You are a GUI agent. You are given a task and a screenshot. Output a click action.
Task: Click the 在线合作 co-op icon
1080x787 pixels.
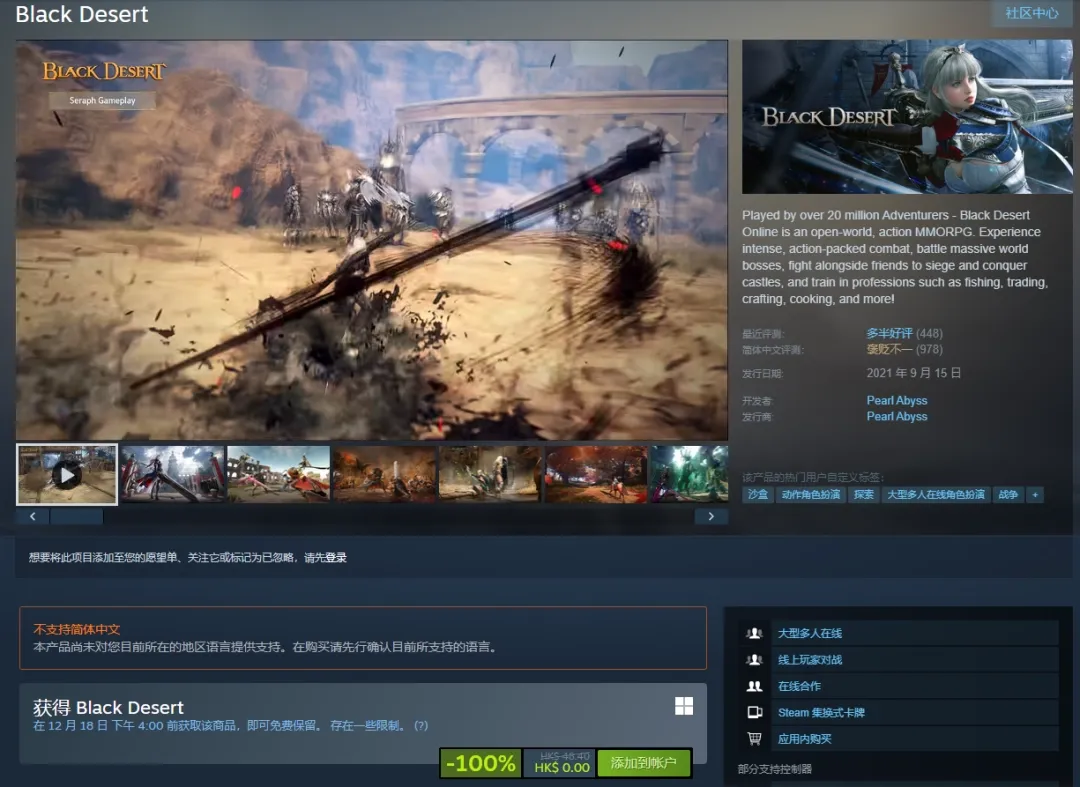point(755,686)
